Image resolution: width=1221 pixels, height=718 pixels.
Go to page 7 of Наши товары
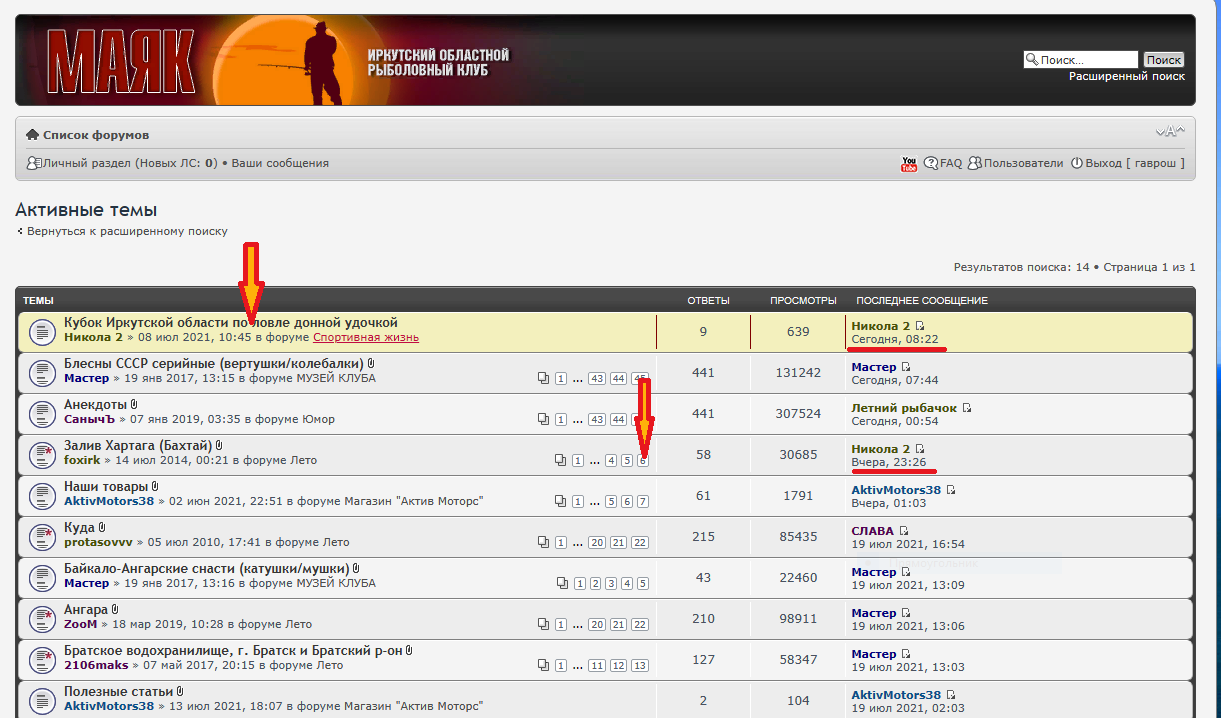pyautogui.click(x=643, y=501)
